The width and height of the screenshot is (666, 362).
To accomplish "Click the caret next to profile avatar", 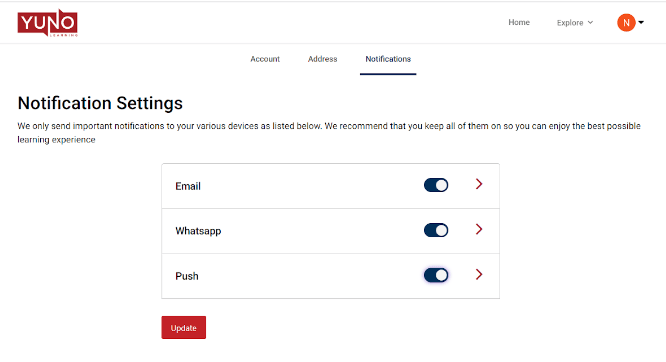I will (641, 23).
